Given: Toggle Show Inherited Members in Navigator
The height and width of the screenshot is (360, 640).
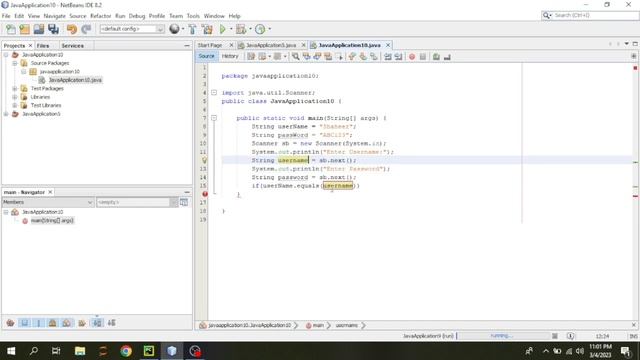Looking at the screenshot, I should 11,323.
